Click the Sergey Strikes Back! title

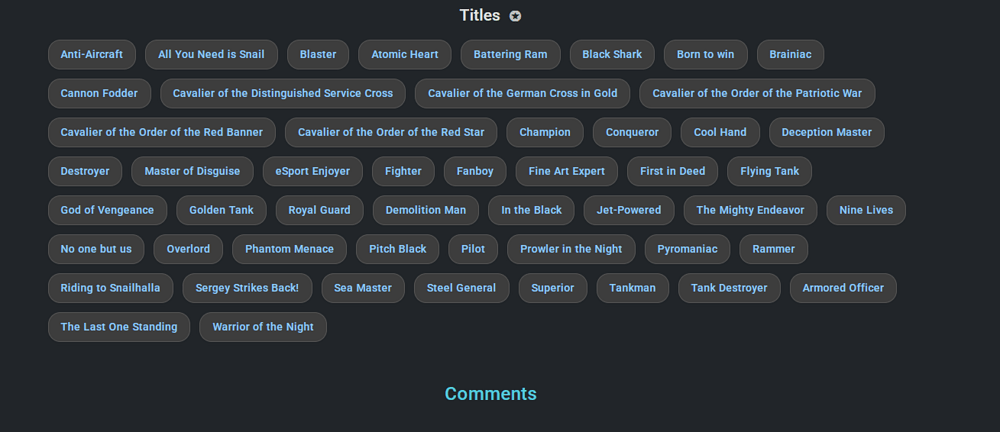pyautogui.click(x=247, y=288)
